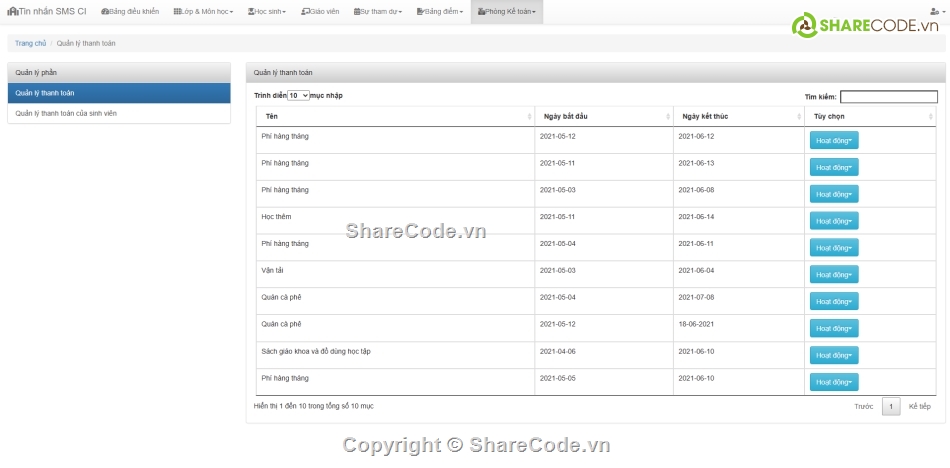This screenshot has width=950, height=468.
Task: Go to previous page with Trước
Action: [x=863, y=406]
